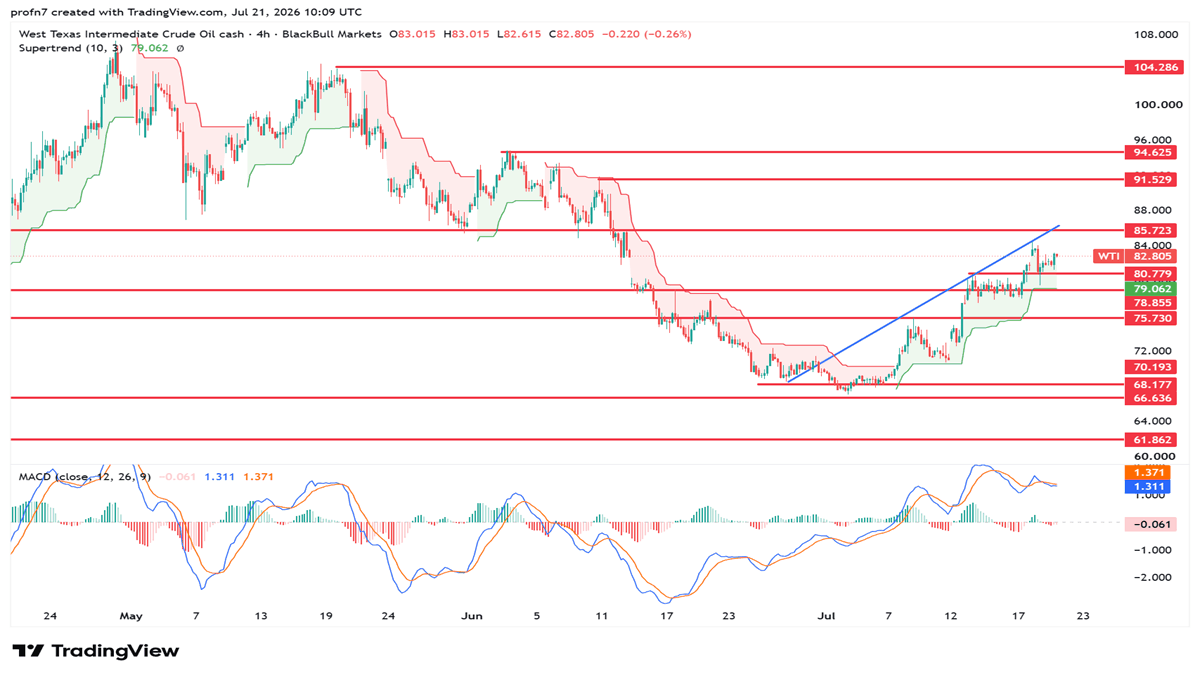
Task: Click the Jun label on time axis
Action: (473, 616)
